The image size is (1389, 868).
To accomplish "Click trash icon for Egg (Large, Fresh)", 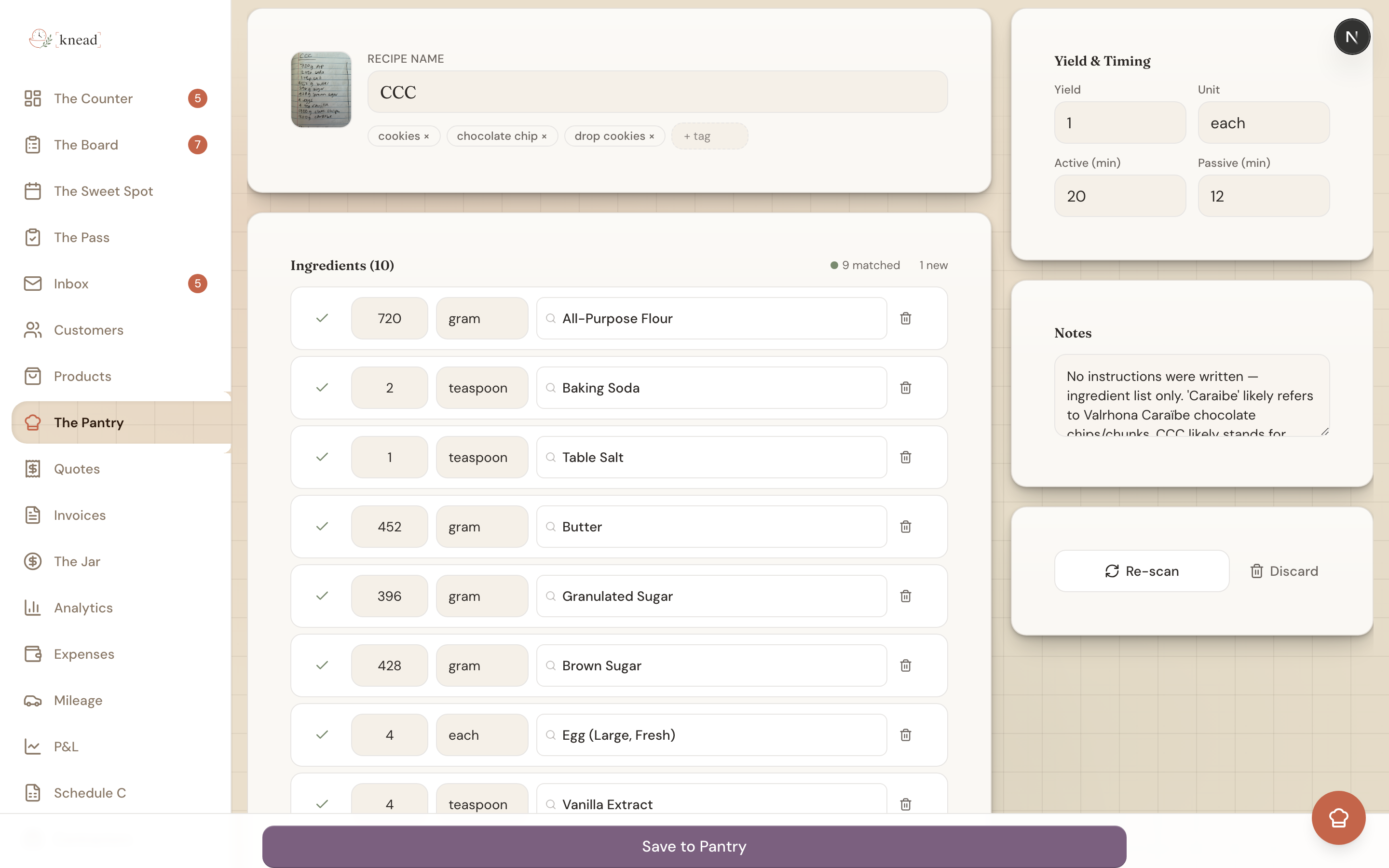I will click(x=906, y=735).
